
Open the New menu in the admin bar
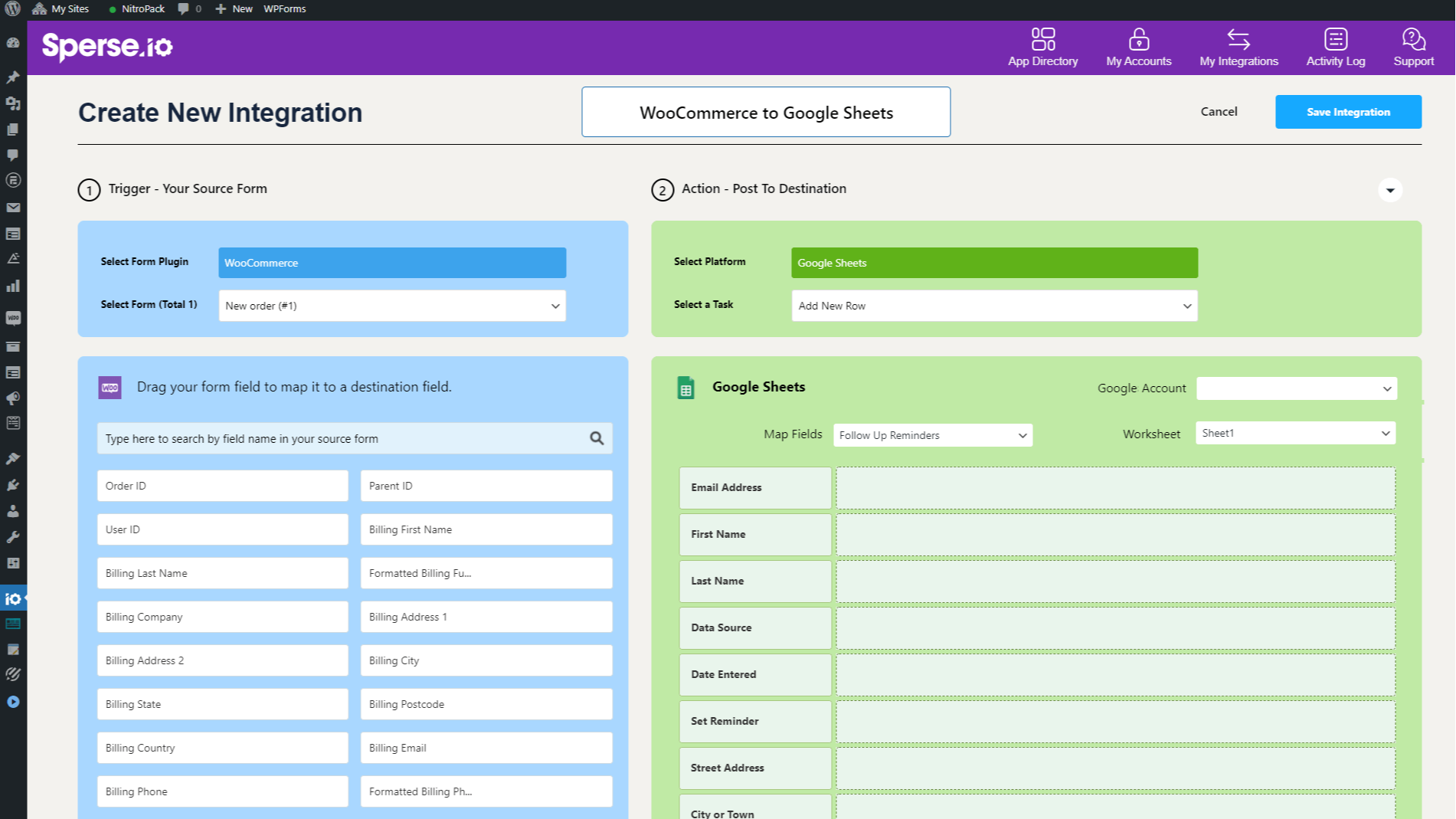pos(234,8)
